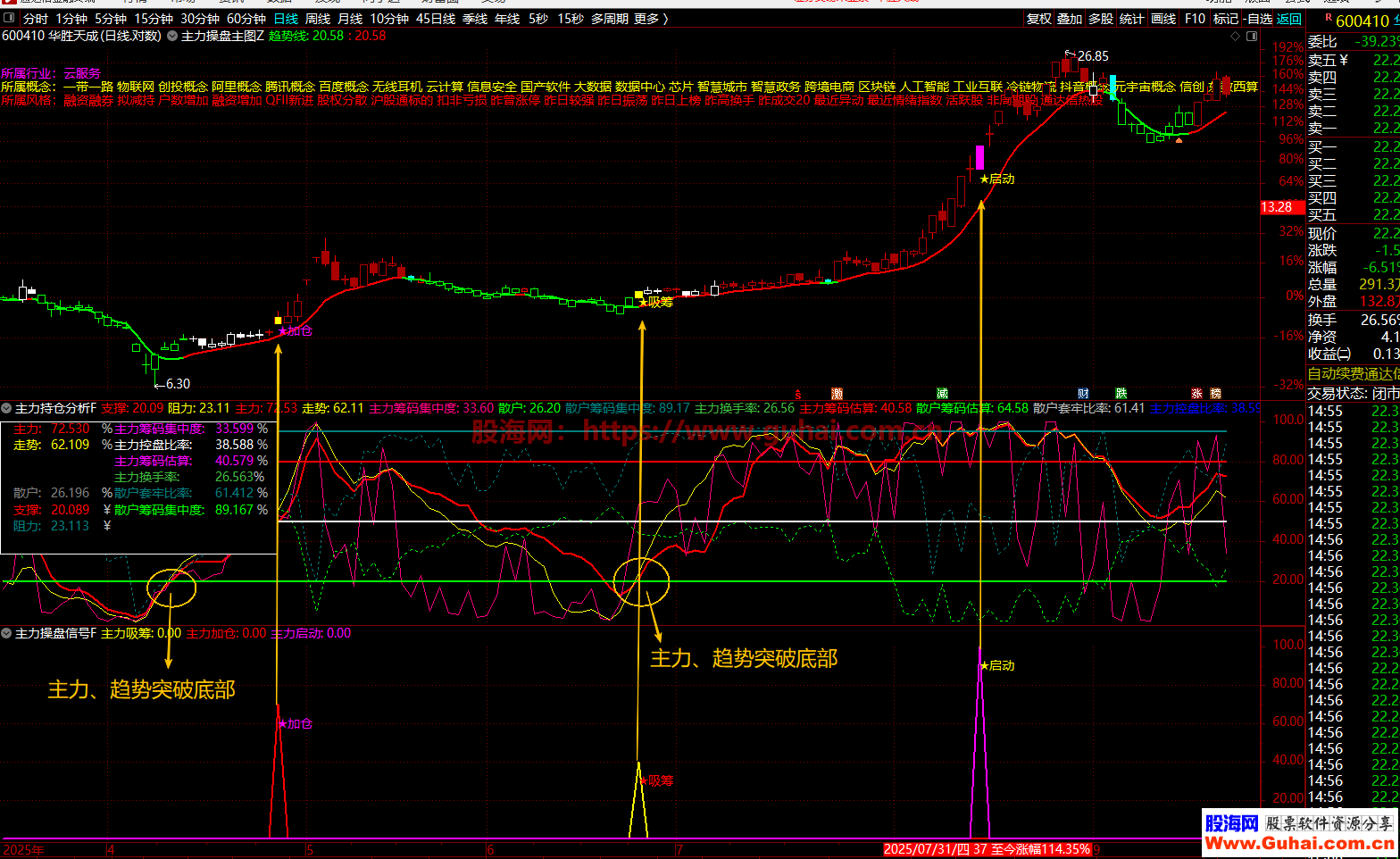Image resolution: width=1400 pixels, height=859 pixels.
Task: Select the 10分钟 period
Action: pyautogui.click(x=389, y=18)
